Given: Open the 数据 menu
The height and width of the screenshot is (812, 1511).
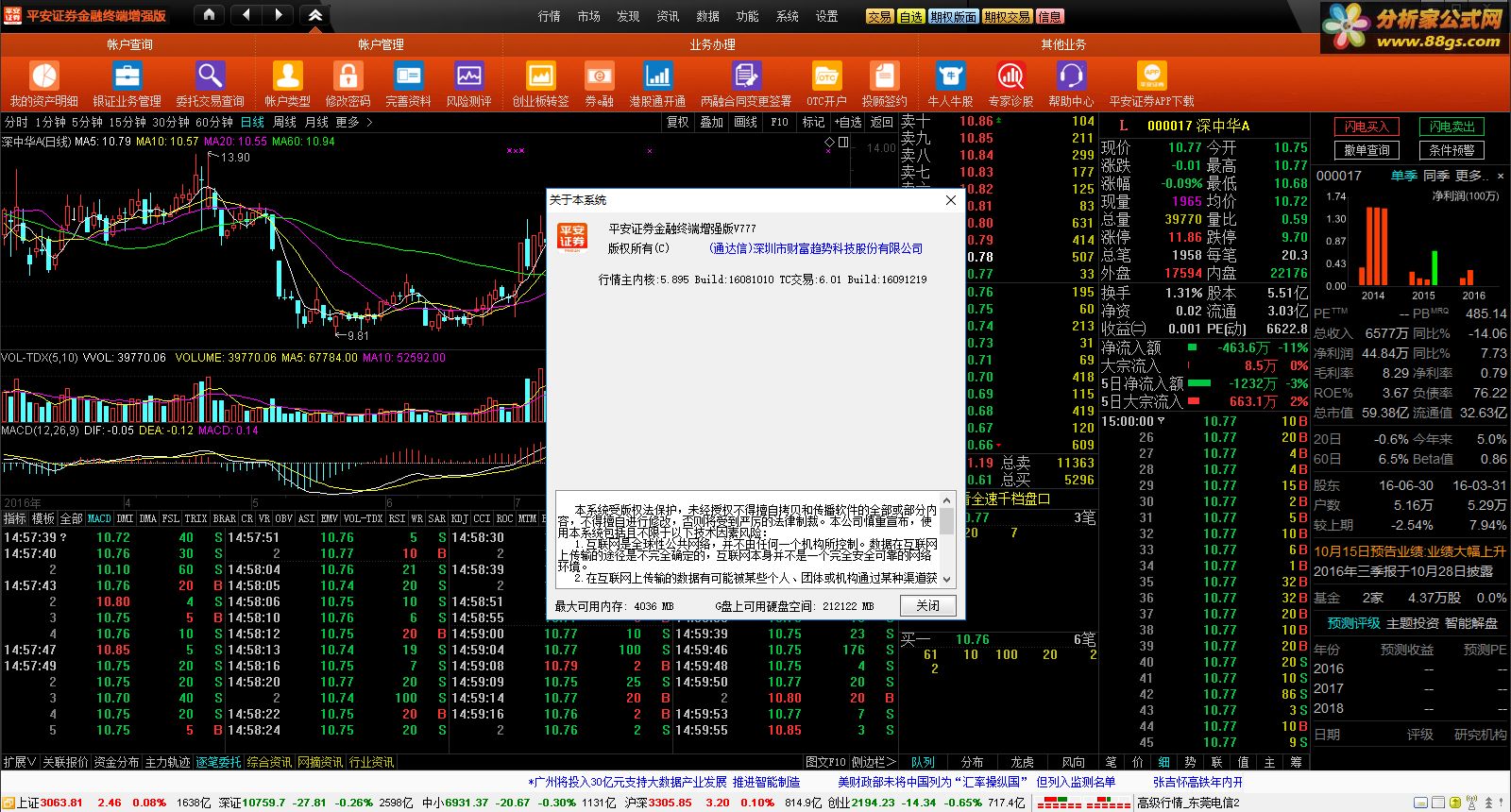Looking at the screenshot, I should click(708, 16).
